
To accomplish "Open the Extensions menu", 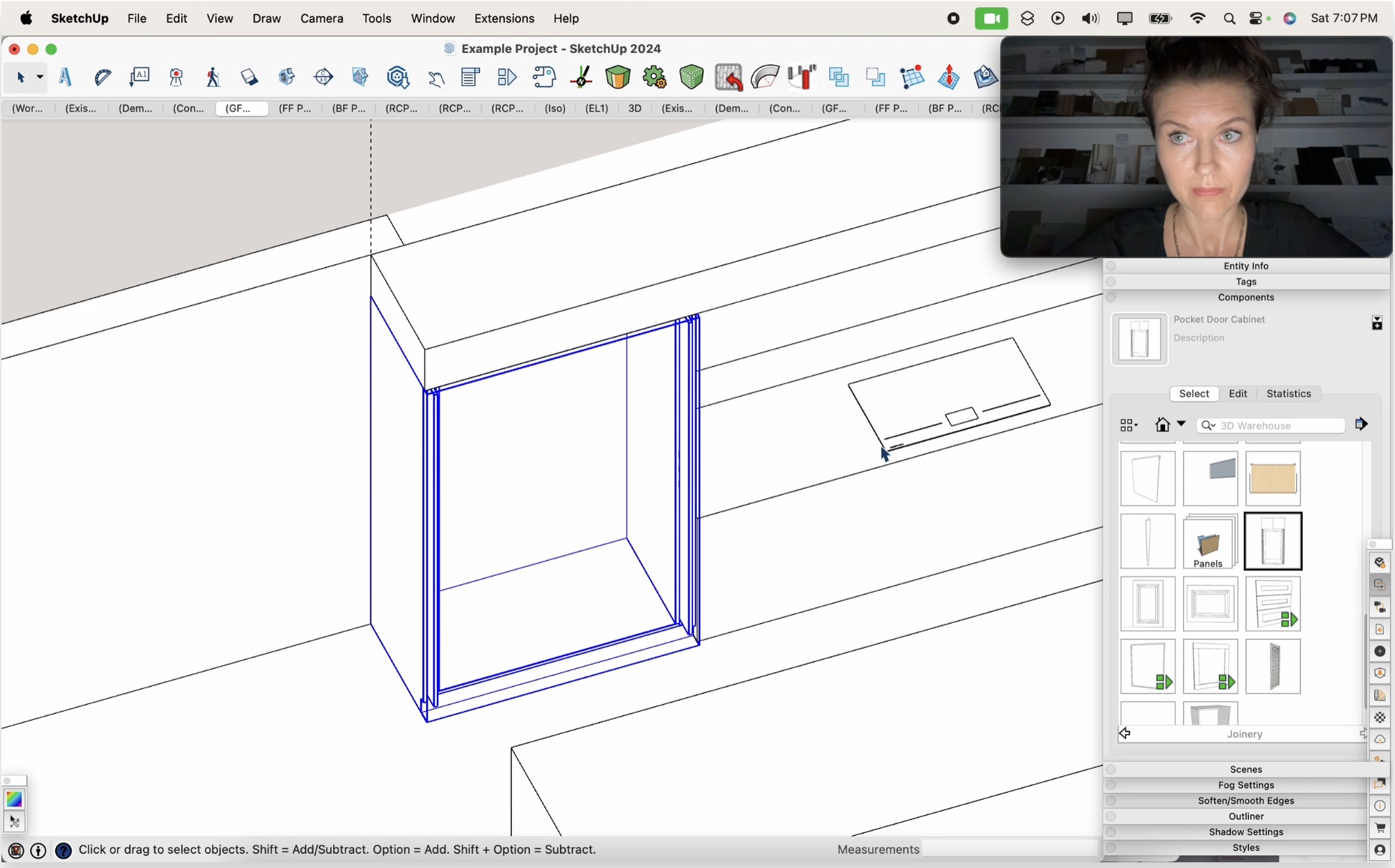I will [x=504, y=19].
